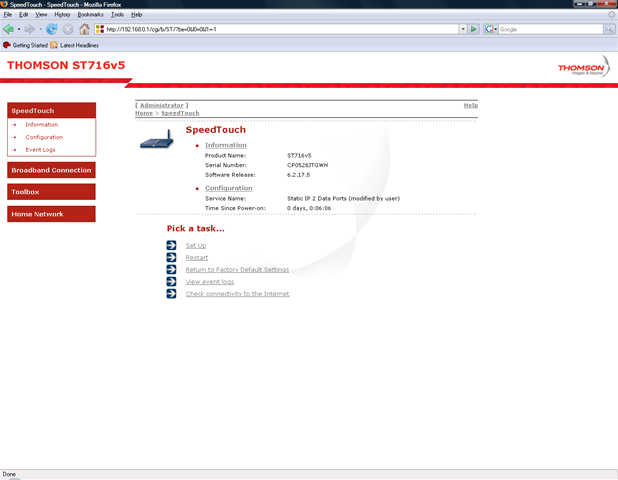Open Event Logs in the sidebar
618x480 pixels.
(x=40, y=150)
